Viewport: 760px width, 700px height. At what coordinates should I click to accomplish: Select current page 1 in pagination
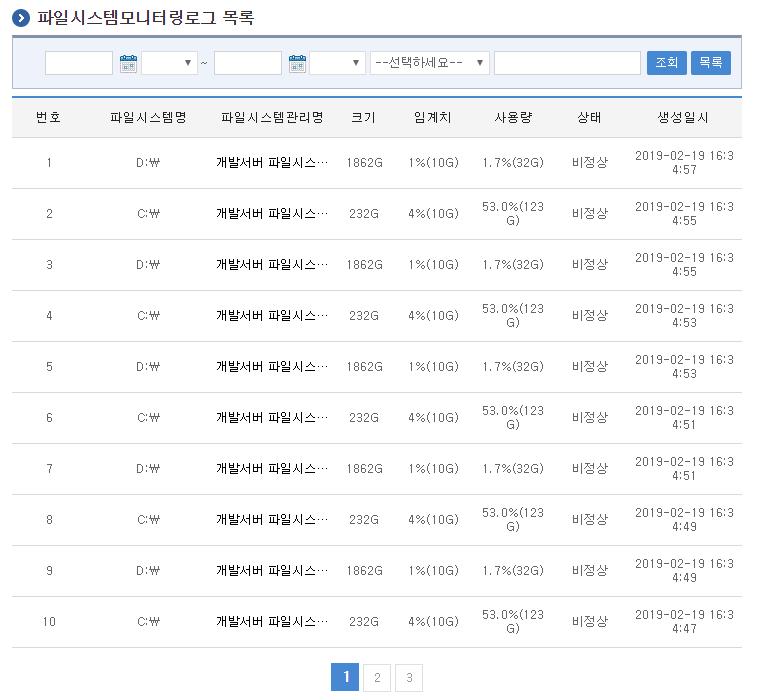(345, 678)
